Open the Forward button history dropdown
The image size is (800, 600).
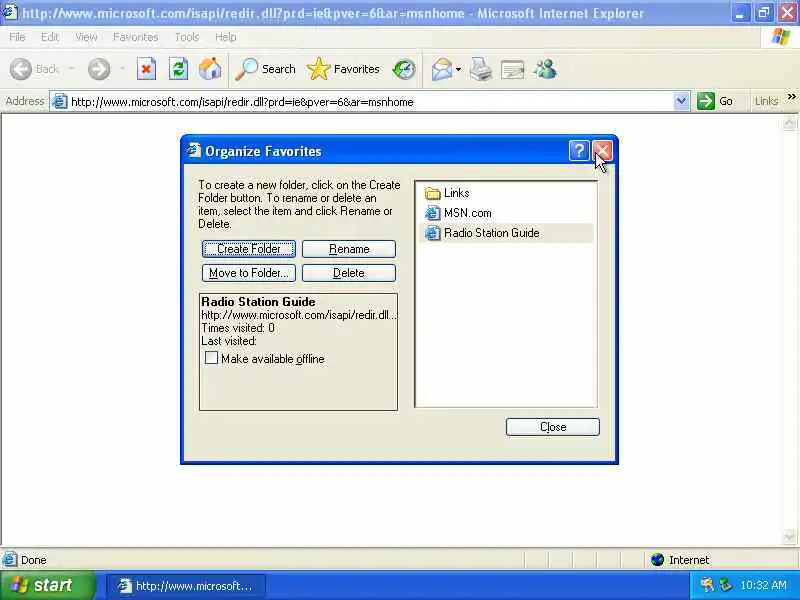122,69
